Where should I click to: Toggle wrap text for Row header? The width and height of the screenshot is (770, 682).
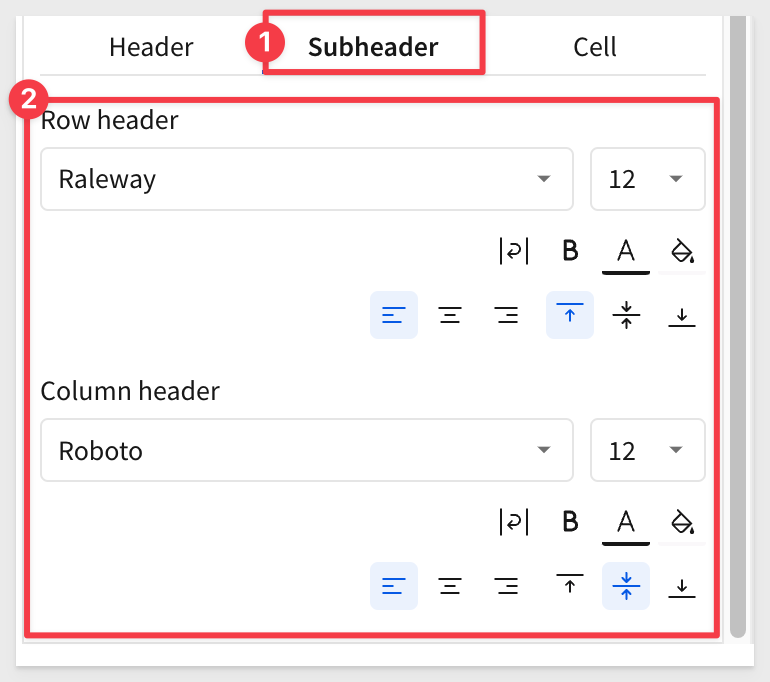tap(514, 251)
